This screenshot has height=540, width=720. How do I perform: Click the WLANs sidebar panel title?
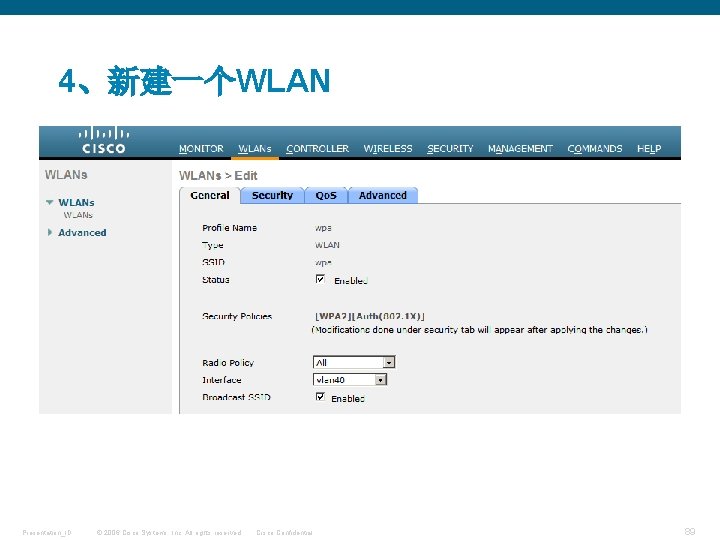pos(66,174)
